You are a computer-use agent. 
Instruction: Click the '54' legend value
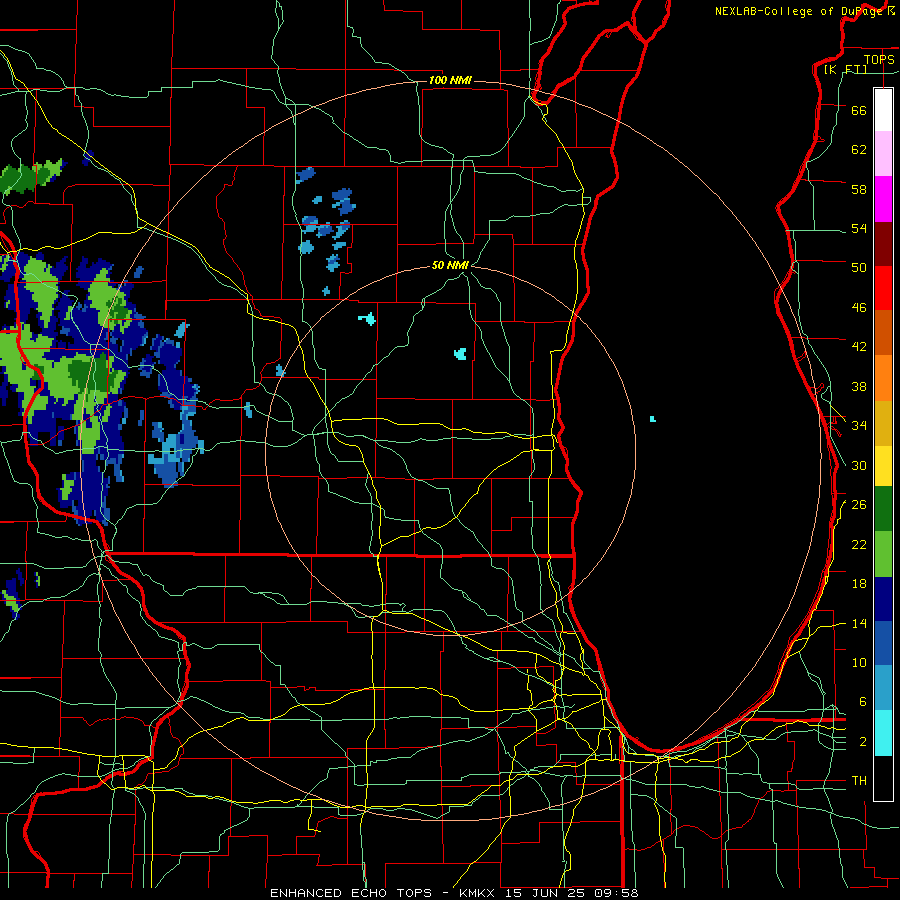pyautogui.click(x=859, y=228)
